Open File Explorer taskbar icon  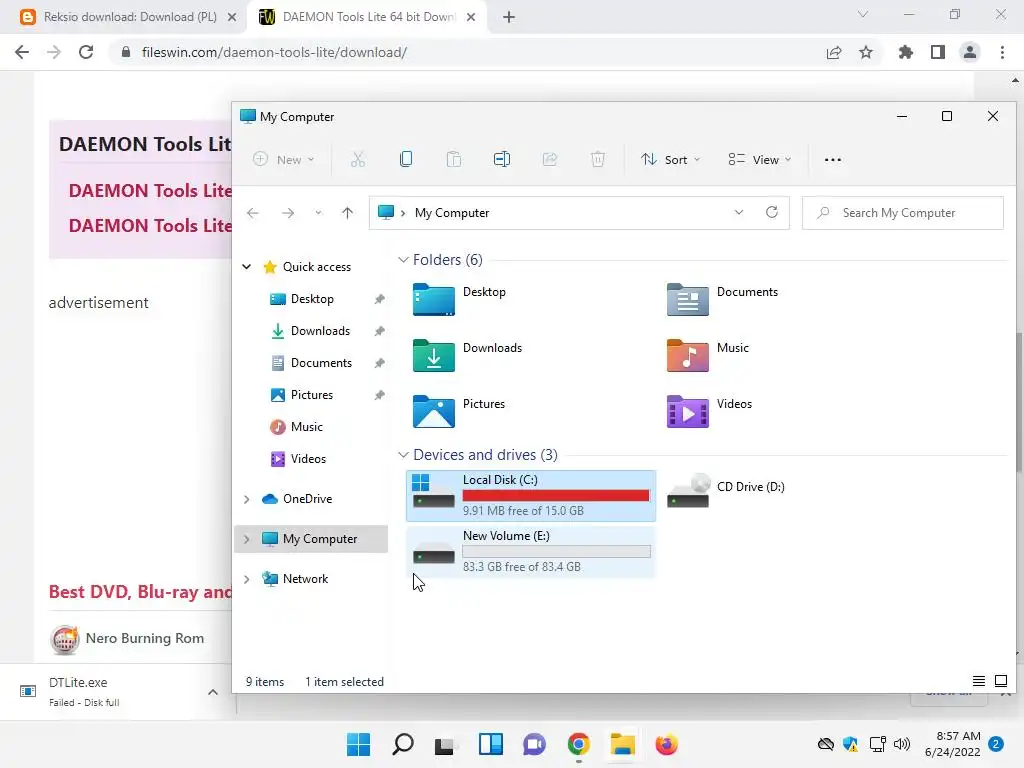[x=622, y=744]
